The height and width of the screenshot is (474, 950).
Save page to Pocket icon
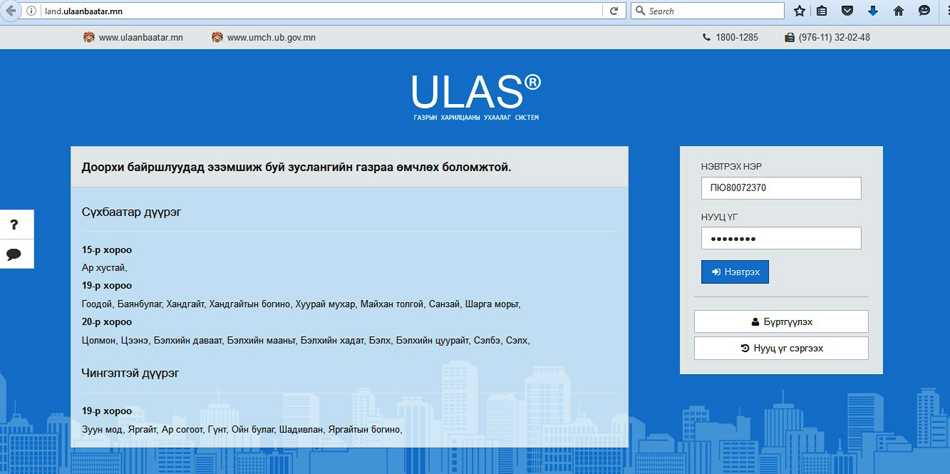(847, 11)
